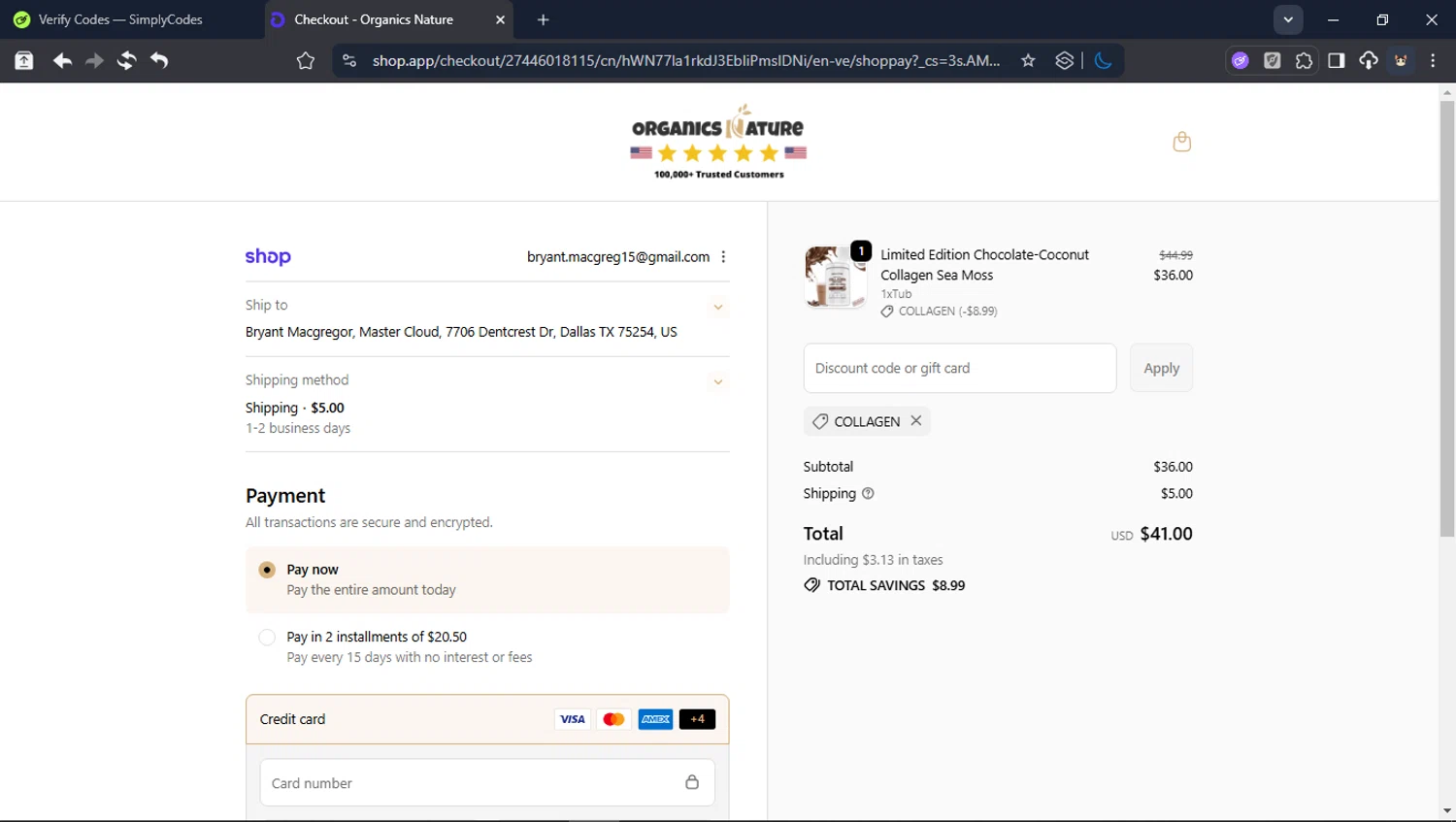This screenshot has width=1456, height=822.
Task: Open the purple round extension icon
Action: [x=1241, y=60]
